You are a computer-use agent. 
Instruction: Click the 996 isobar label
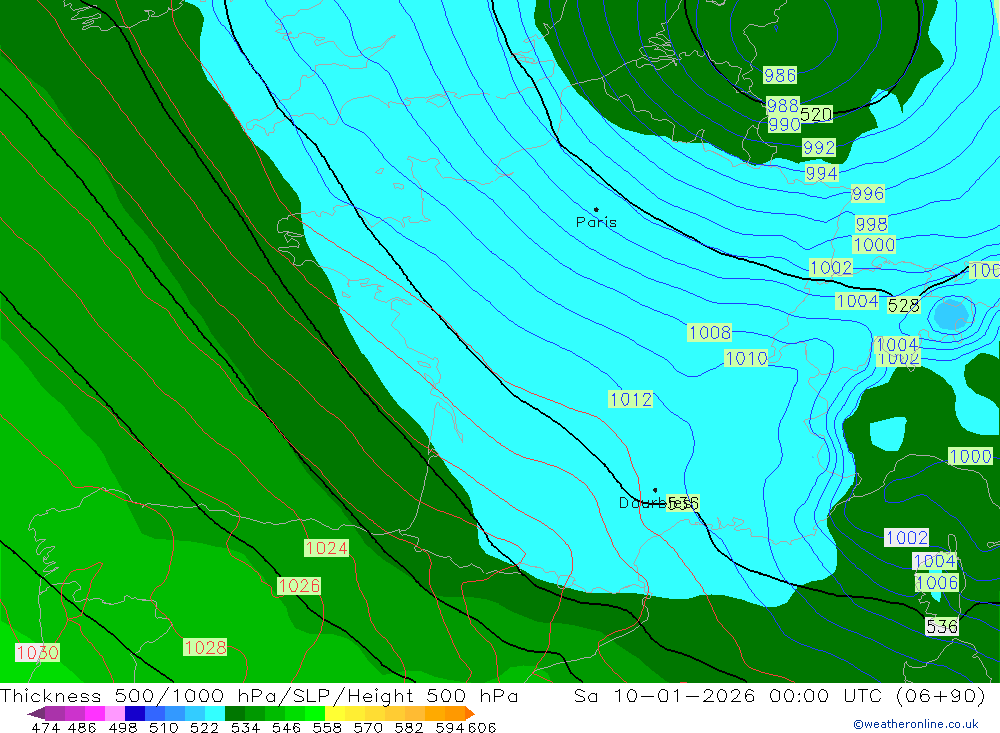[x=868, y=194]
